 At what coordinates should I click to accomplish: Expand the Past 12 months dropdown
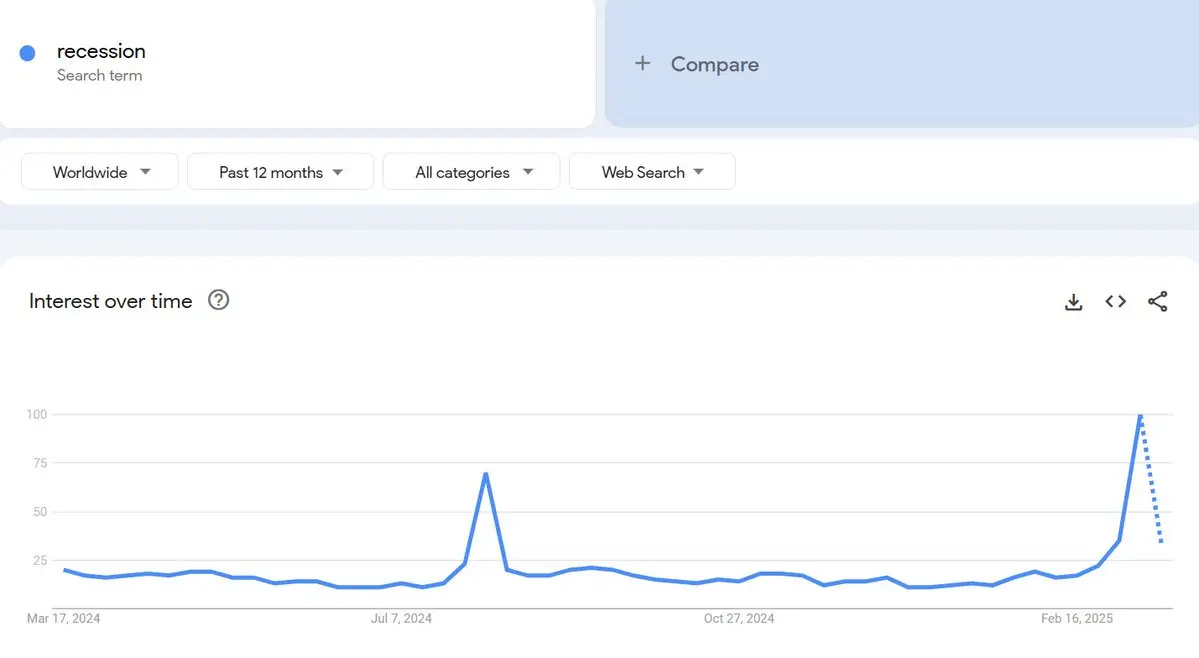pyautogui.click(x=280, y=172)
